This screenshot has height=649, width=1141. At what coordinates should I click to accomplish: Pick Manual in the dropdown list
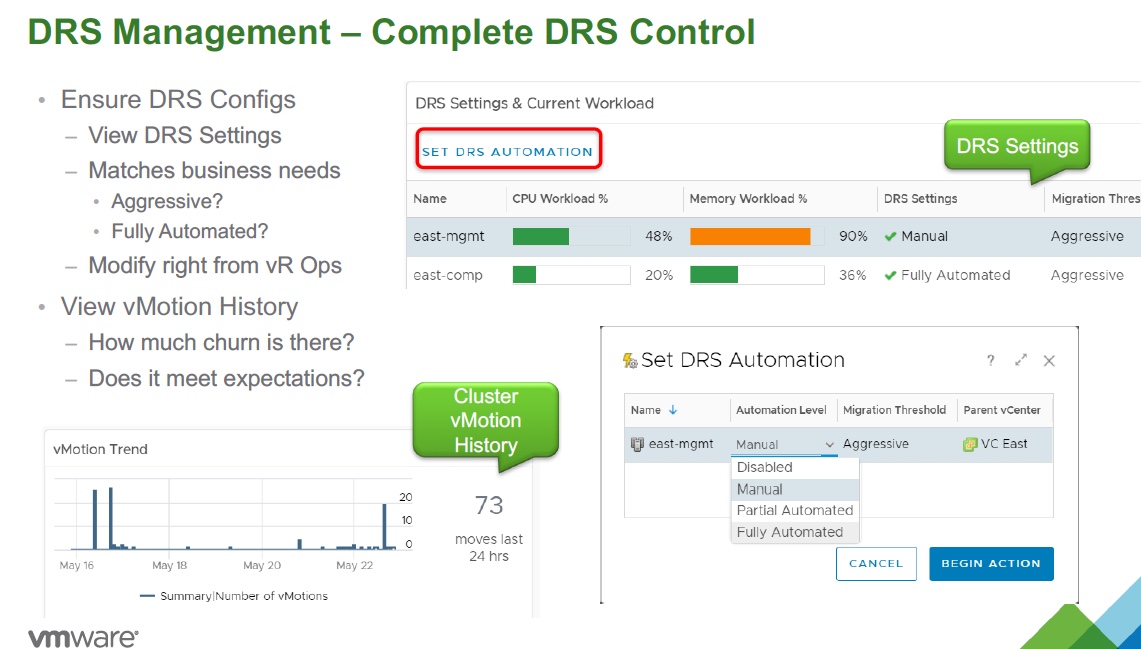coord(760,489)
